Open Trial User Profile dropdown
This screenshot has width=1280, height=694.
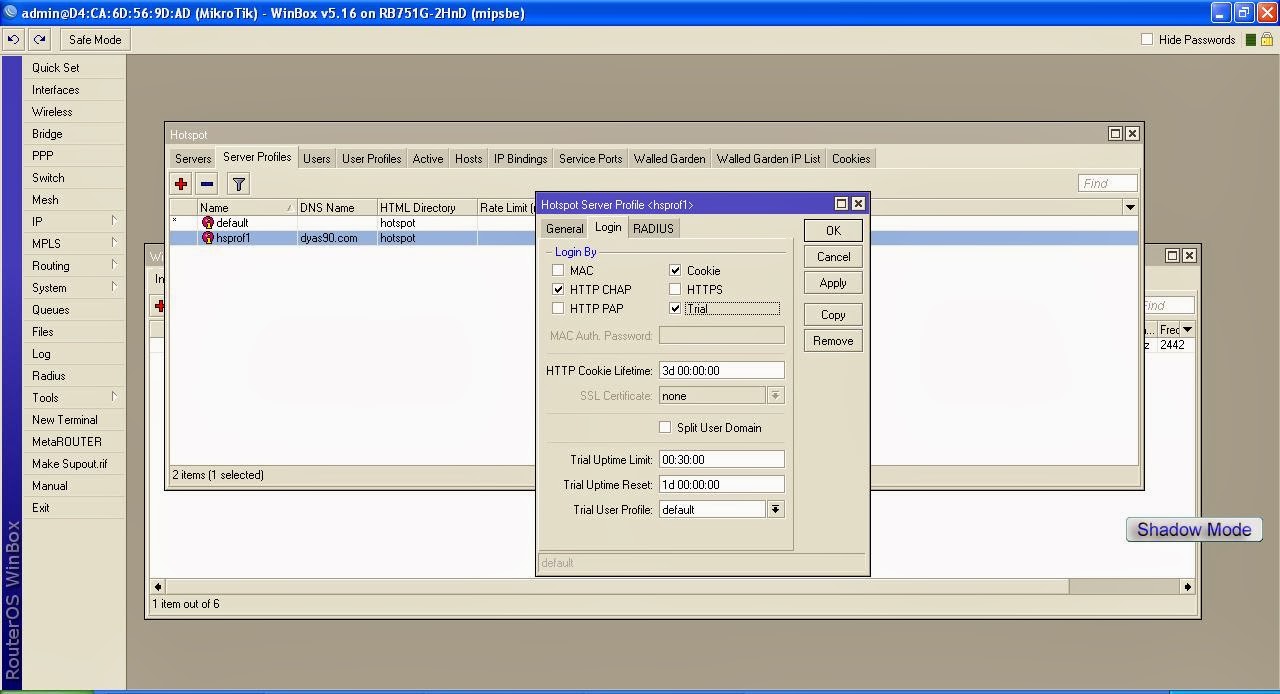point(775,509)
